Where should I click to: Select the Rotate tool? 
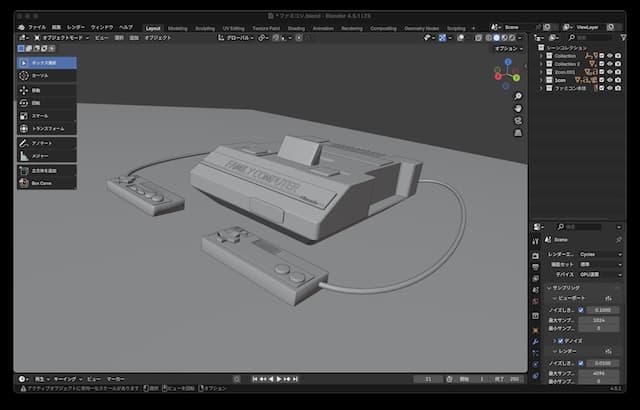coord(47,103)
